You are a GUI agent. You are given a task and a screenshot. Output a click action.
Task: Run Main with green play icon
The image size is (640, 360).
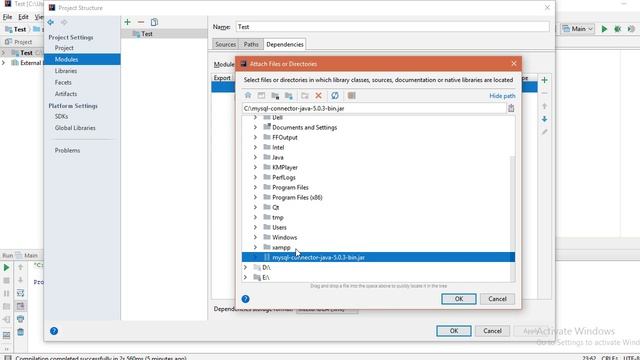click(604, 29)
